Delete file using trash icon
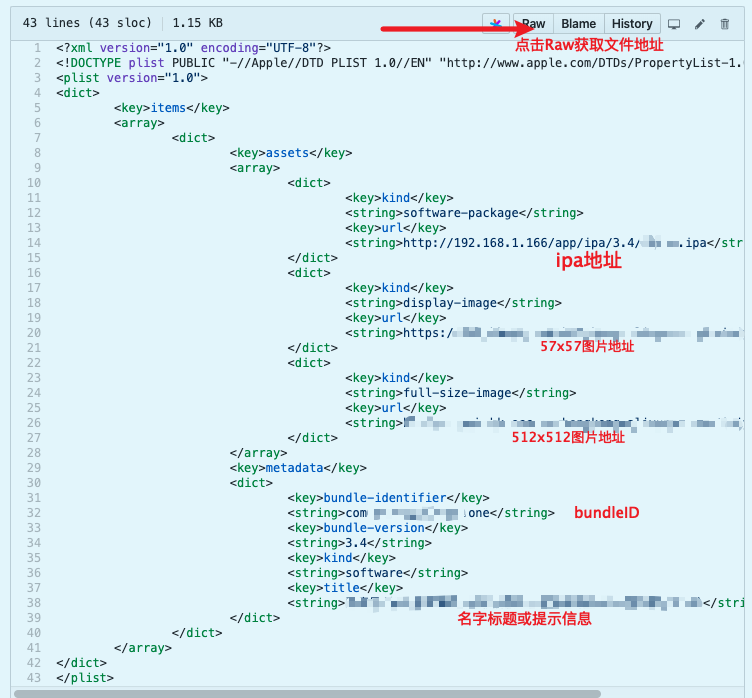This screenshot has height=698, width=752. 725,24
